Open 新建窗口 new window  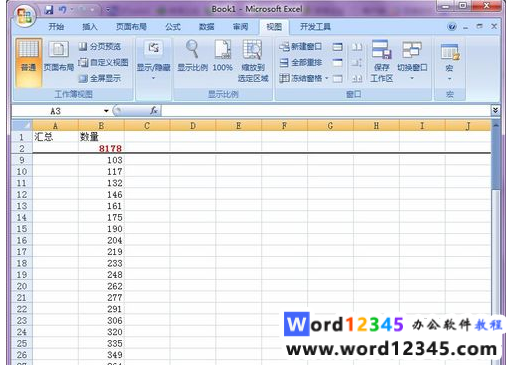tap(301, 47)
